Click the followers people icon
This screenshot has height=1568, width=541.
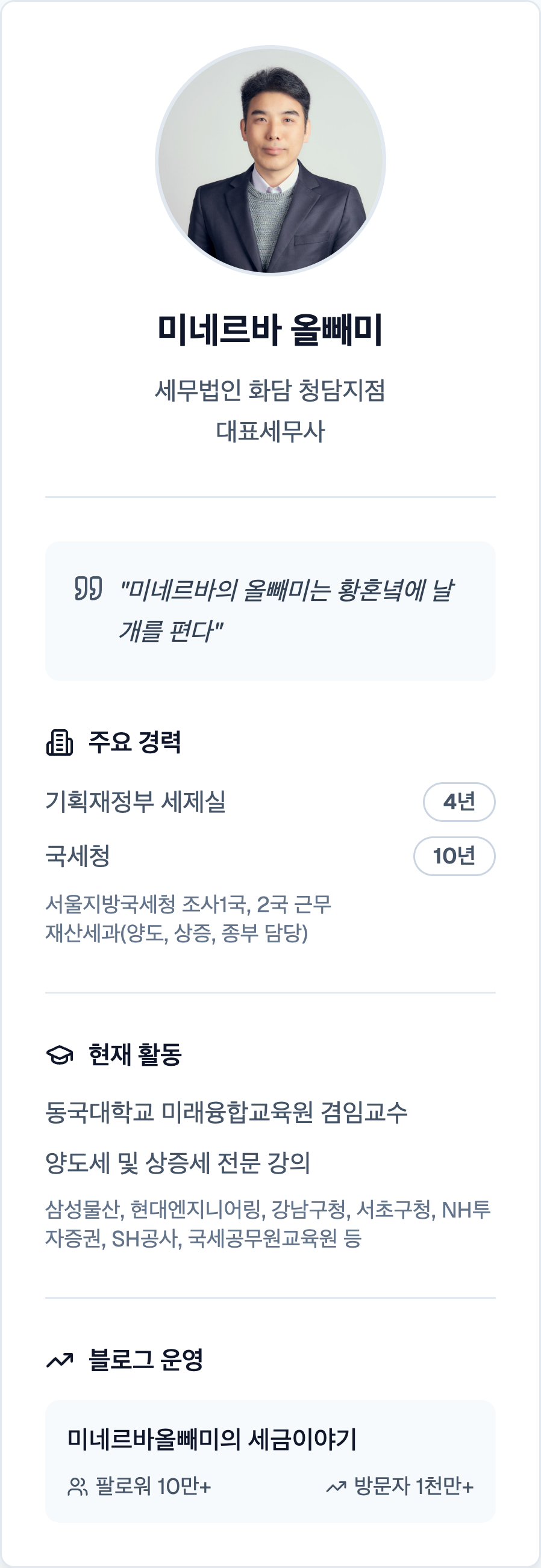point(78,1487)
